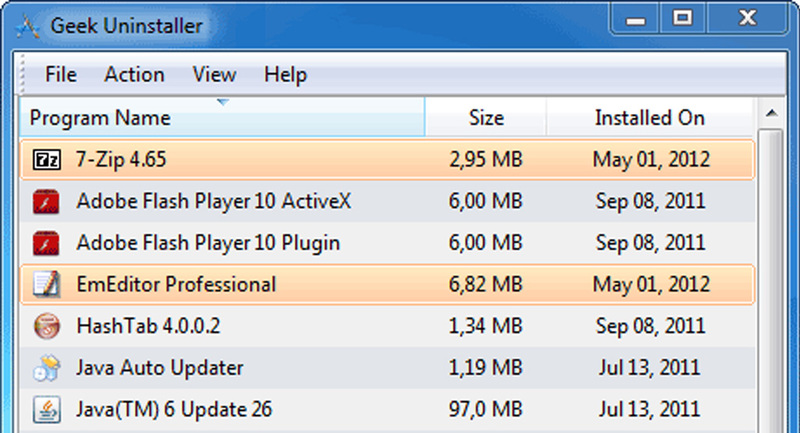Click the Adobe Flash Player 10 Plugin icon
This screenshot has width=800, height=433.
click(x=45, y=243)
